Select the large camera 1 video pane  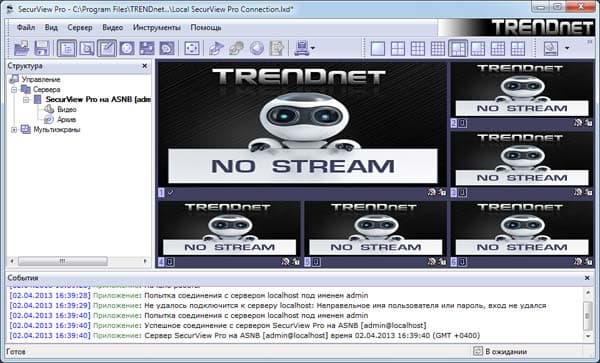click(302, 124)
